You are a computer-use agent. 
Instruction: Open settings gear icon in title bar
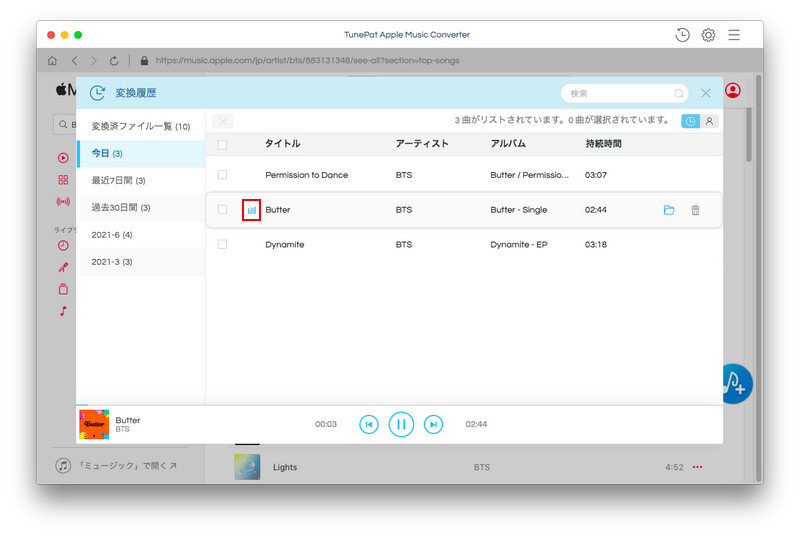(708, 35)
